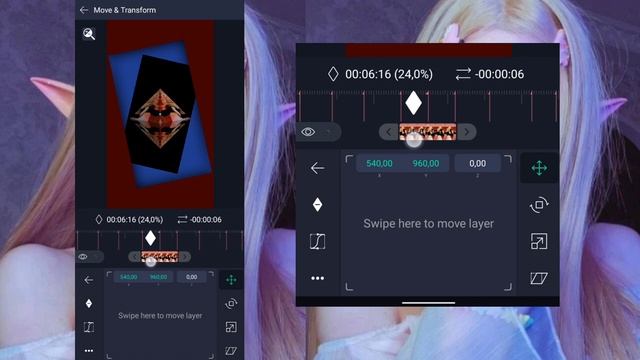Tap the diamond outline icon beside 00:06:16 in the enlarged view
Viewport: 640px width, 360px height.
[x=333, y=74]
